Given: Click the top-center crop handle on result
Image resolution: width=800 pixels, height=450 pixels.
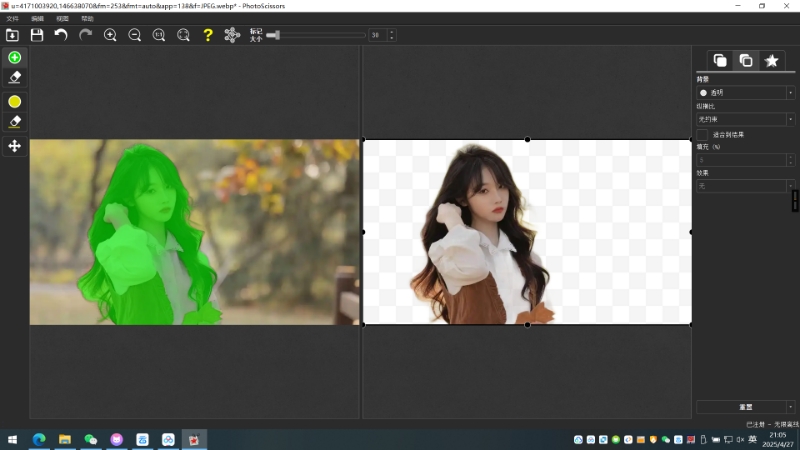Looking at the screenshot, I should (528, 139).
